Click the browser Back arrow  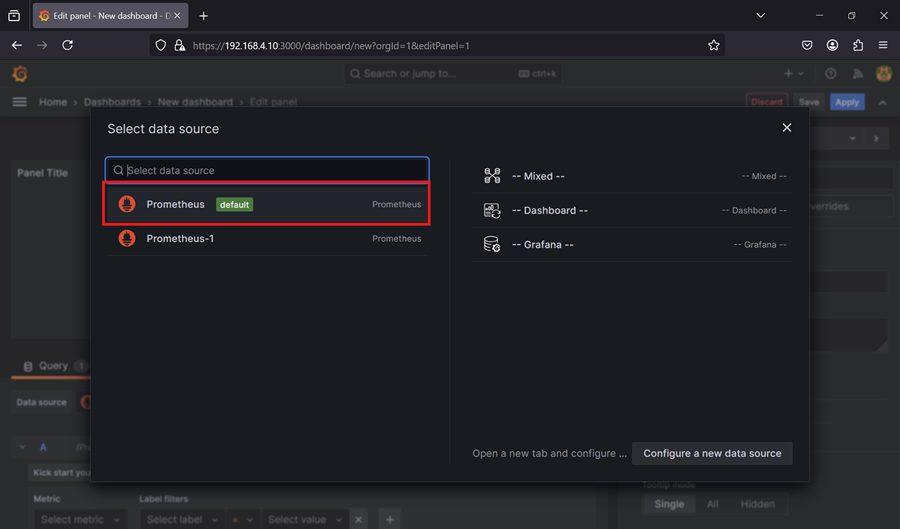17,45
